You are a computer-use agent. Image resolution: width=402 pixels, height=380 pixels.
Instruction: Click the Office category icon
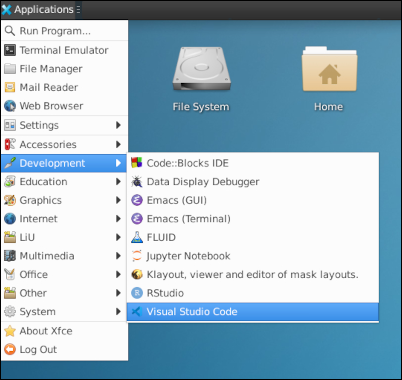pos(10,274)
